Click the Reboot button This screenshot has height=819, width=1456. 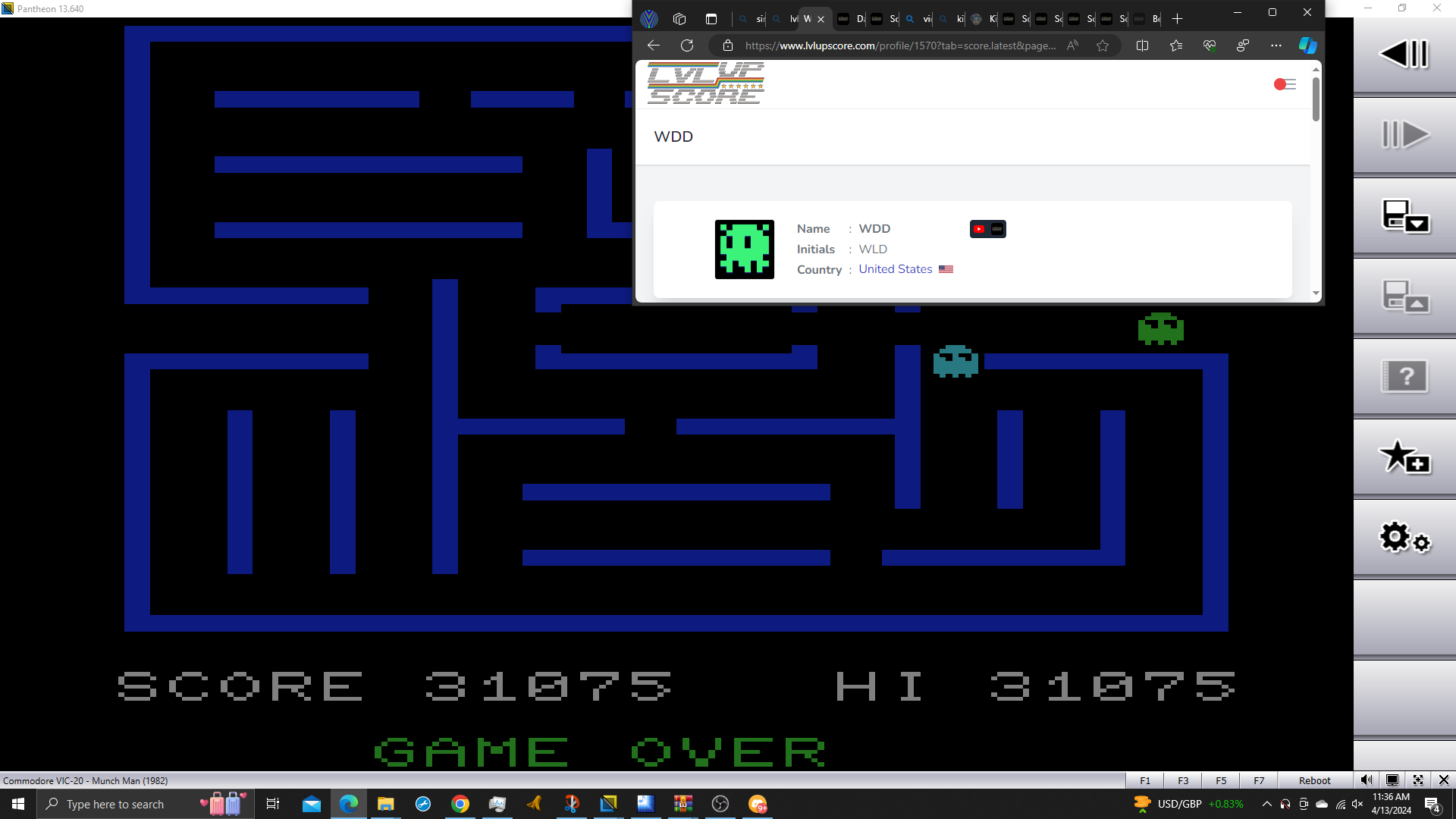tap(1314, 780)
